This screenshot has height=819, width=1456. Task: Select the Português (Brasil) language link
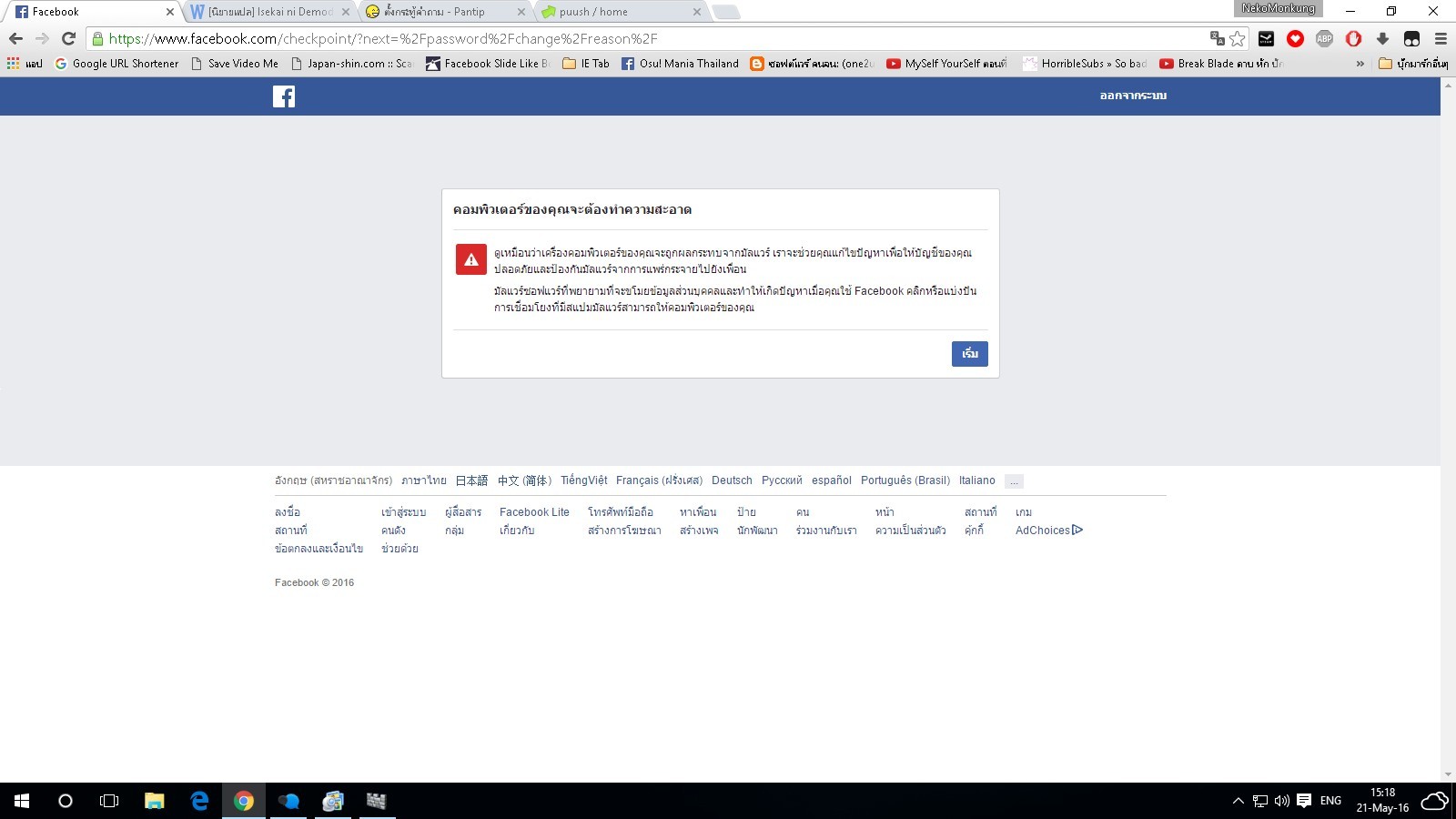[x=905, y=480]
